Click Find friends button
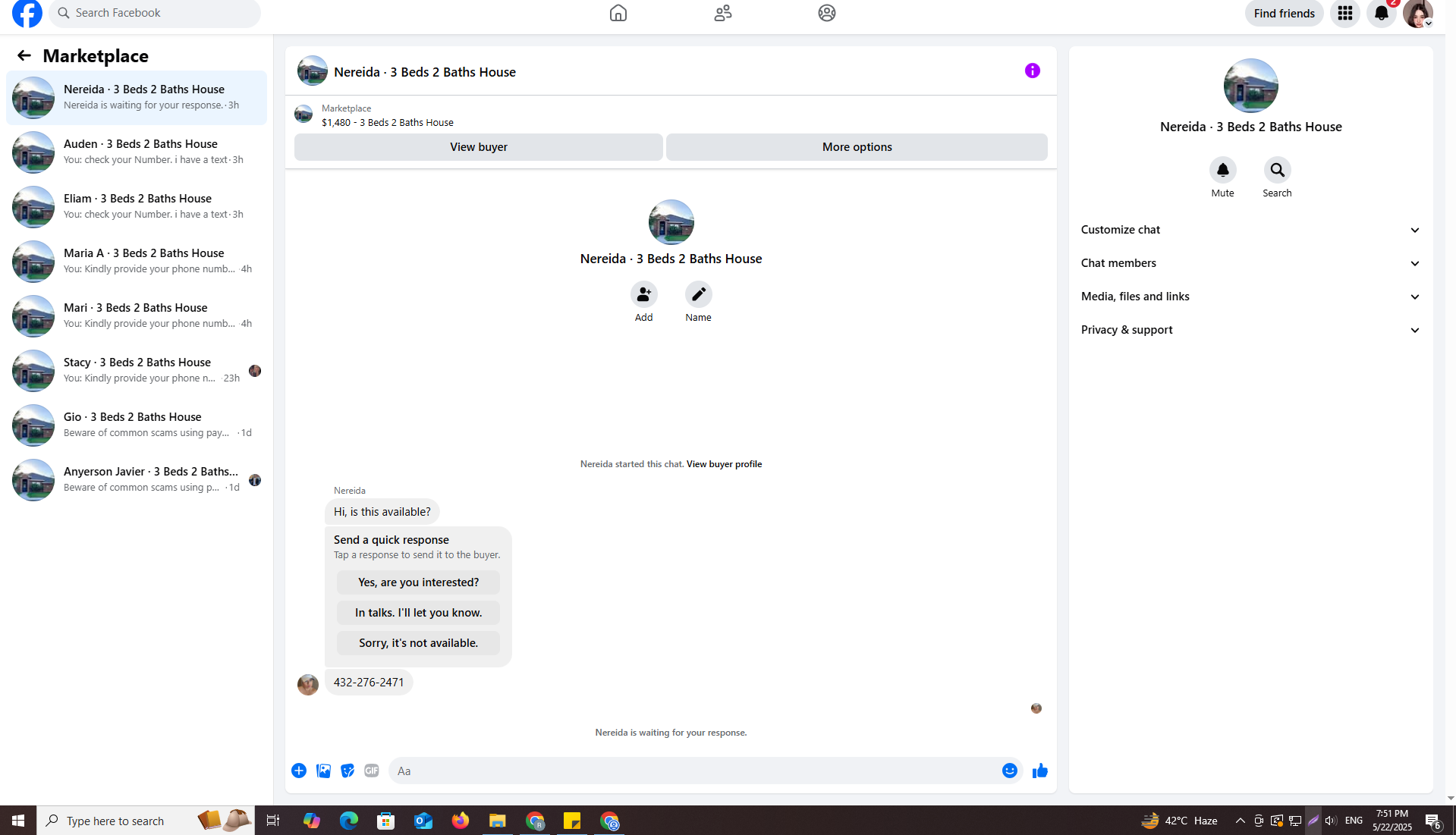 coord(1284,13)
